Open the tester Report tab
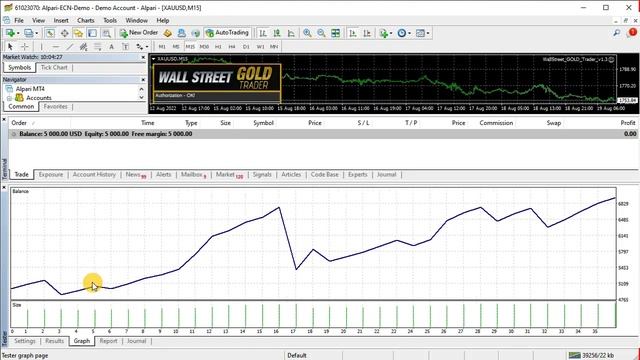The width and height of the screenshot is (640, 360). click(108, 341)
